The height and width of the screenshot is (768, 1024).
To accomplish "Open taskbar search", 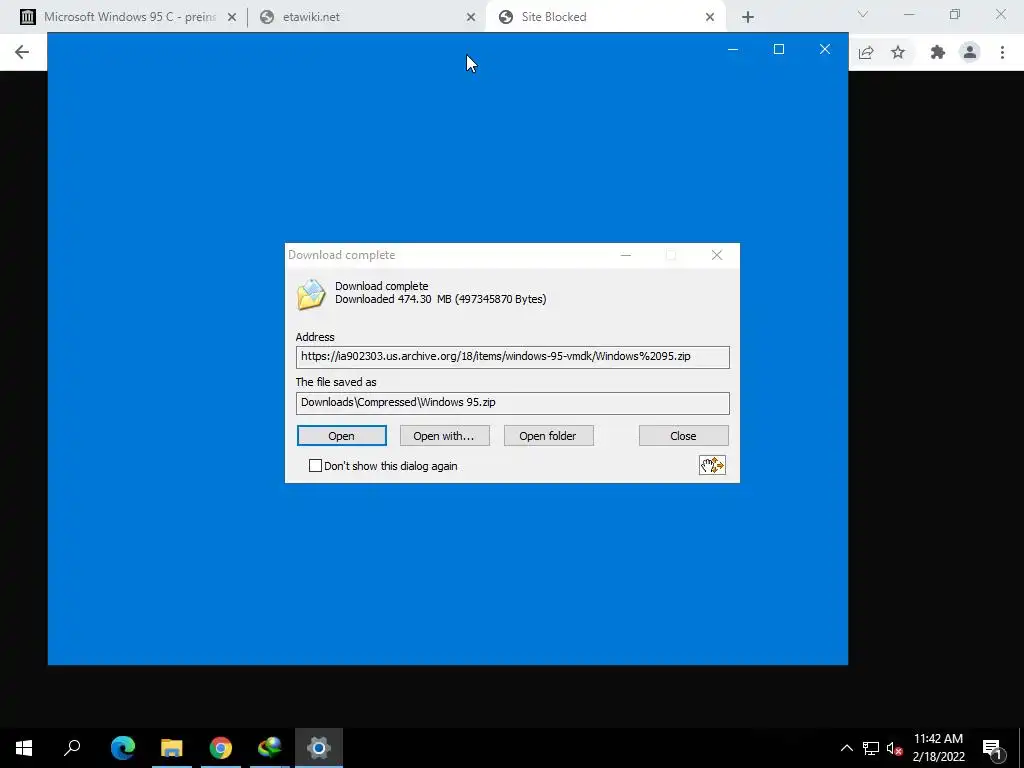I will (x=72, y=748).
